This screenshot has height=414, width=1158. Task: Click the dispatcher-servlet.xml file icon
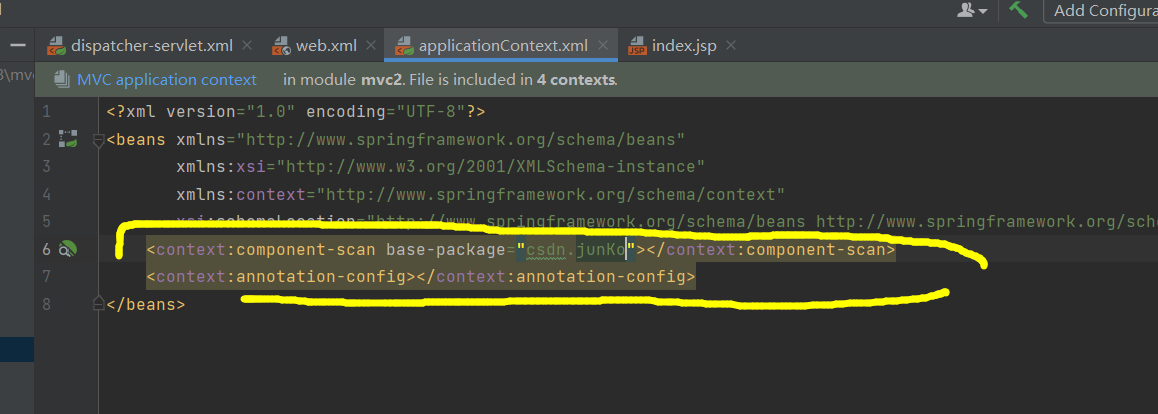(56, 46)
